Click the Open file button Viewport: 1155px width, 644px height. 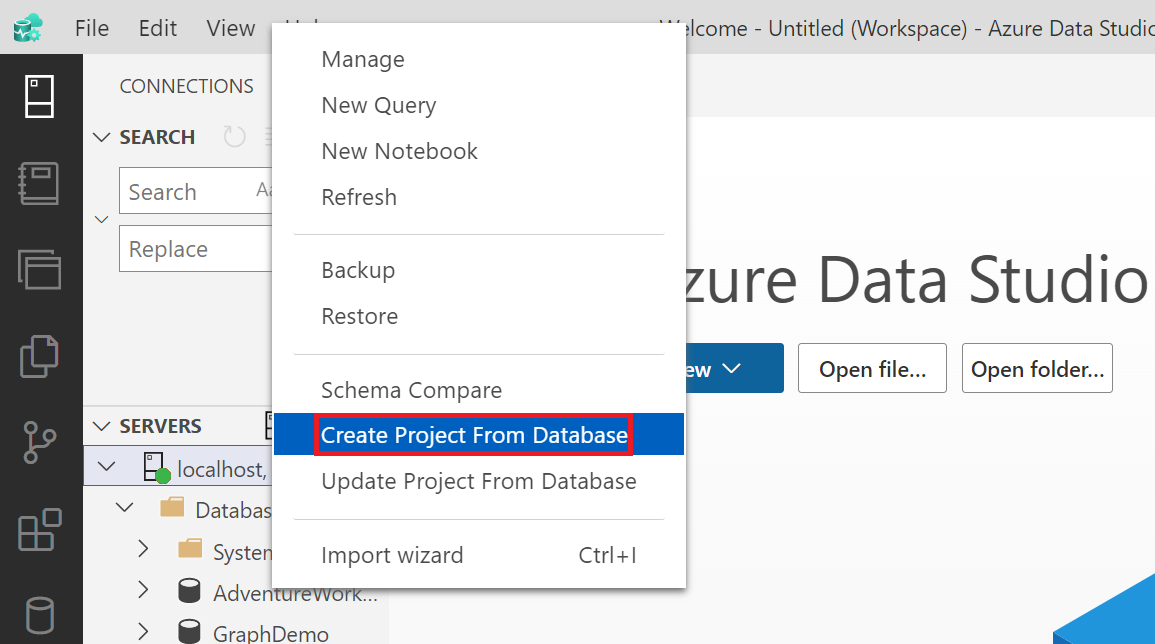tap(871, 368)
